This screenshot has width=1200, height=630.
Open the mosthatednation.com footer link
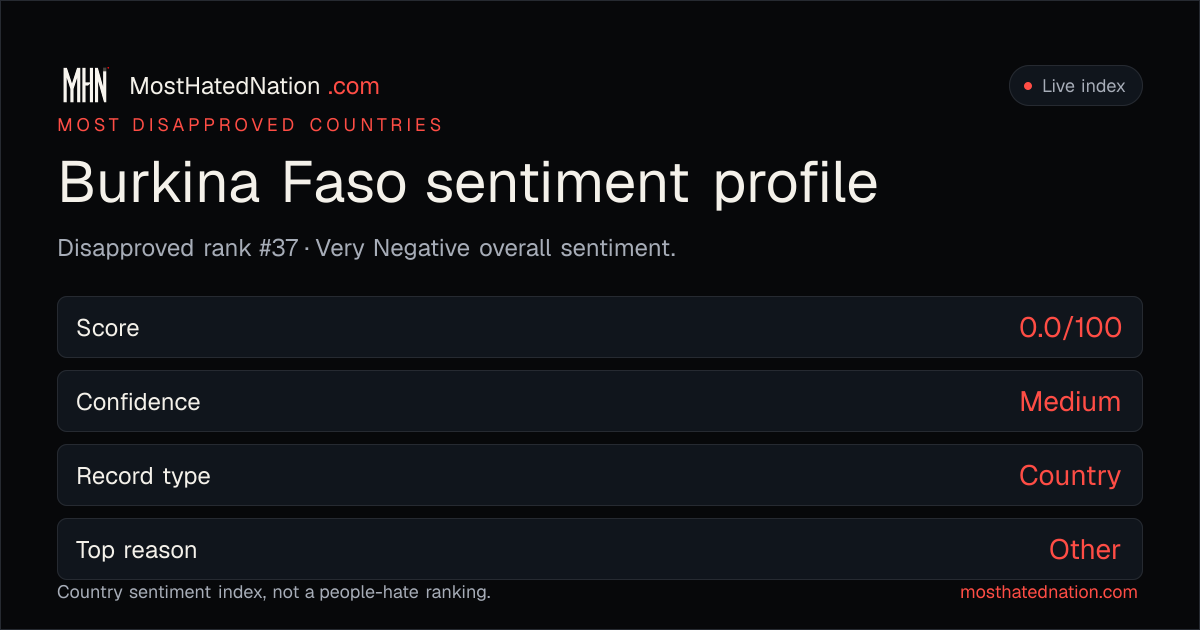click(1049, 592)
